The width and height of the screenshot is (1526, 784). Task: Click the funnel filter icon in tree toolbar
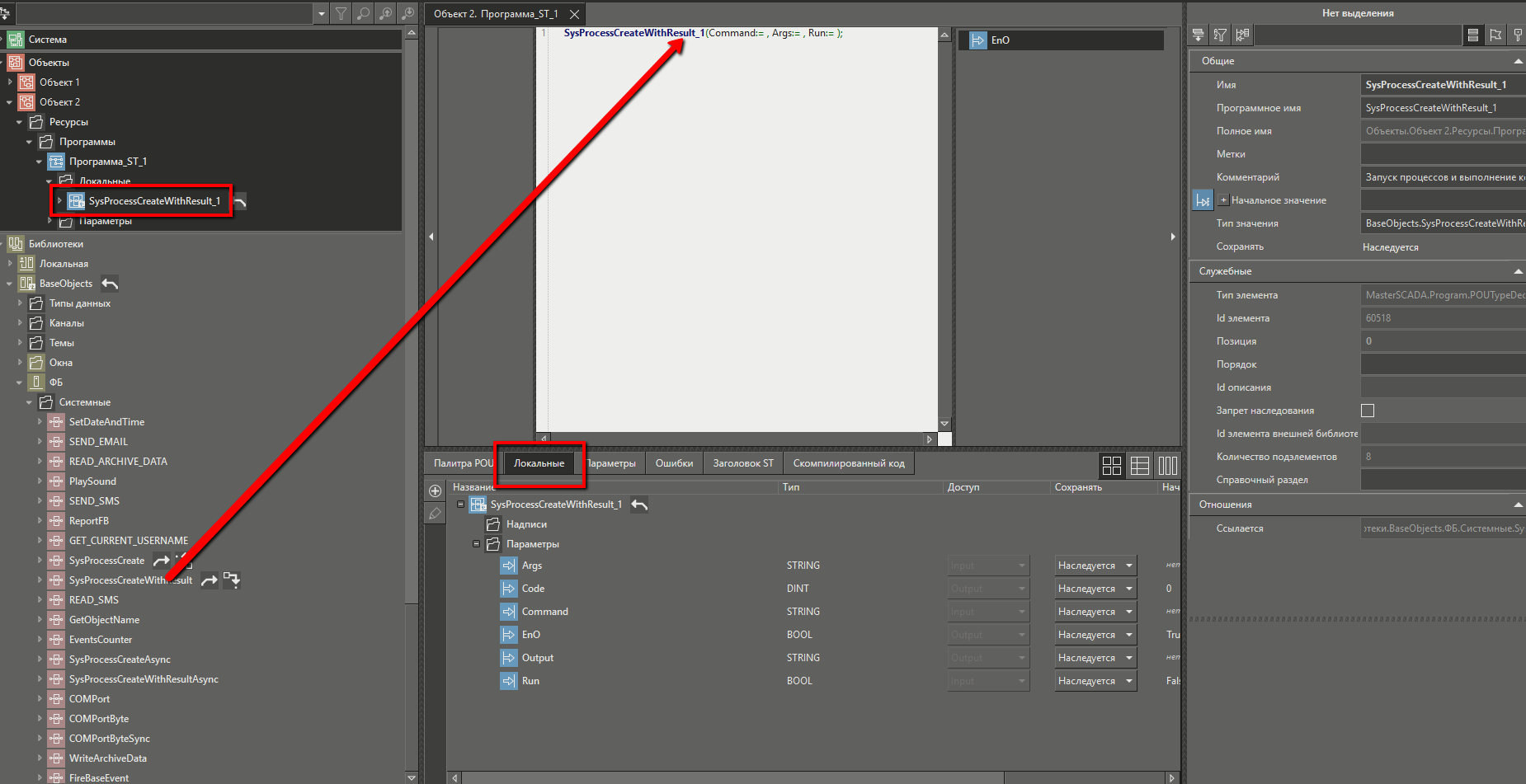pos(341,13)
